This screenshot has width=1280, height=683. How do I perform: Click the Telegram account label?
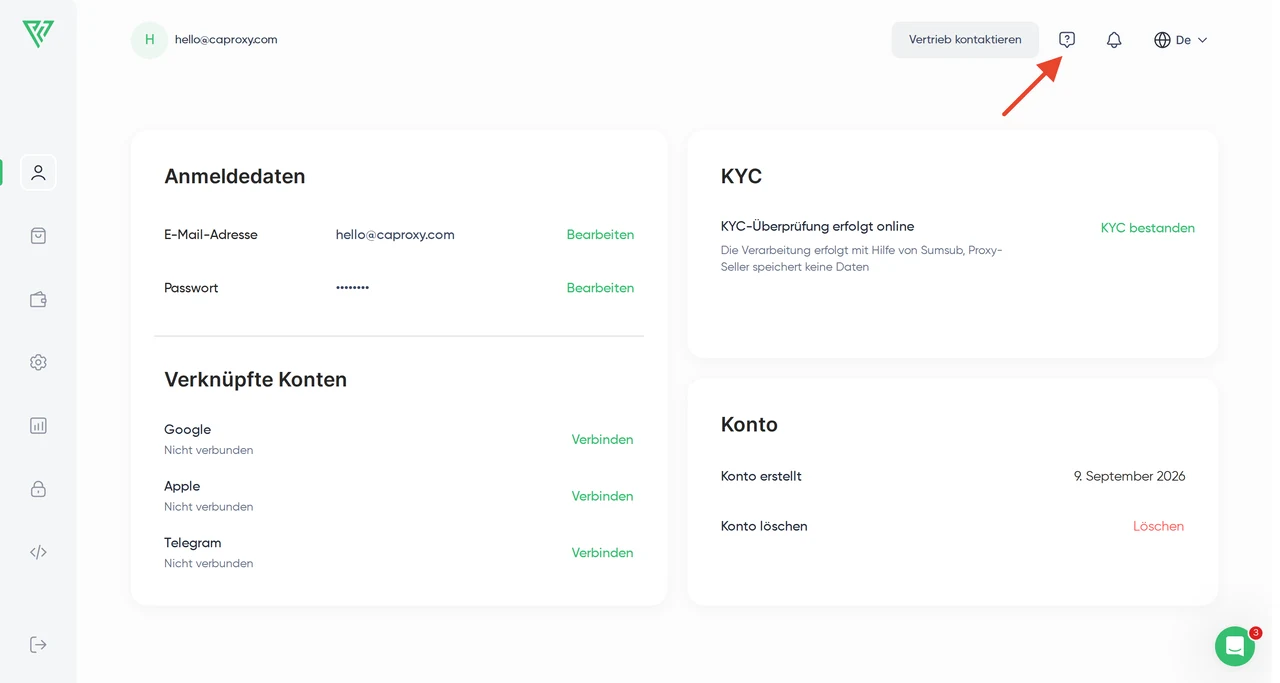point(193,543)
